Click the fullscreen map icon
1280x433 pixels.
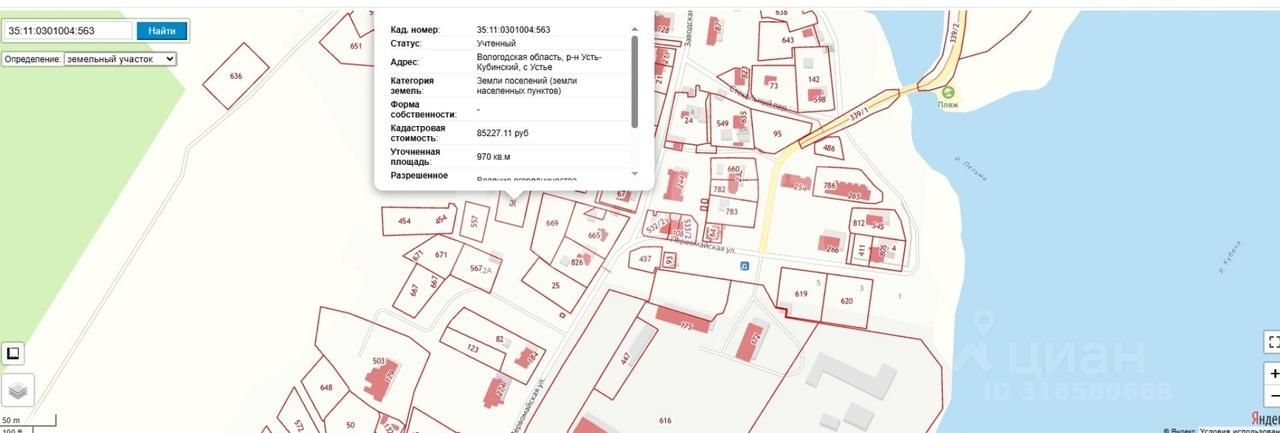1271,342
